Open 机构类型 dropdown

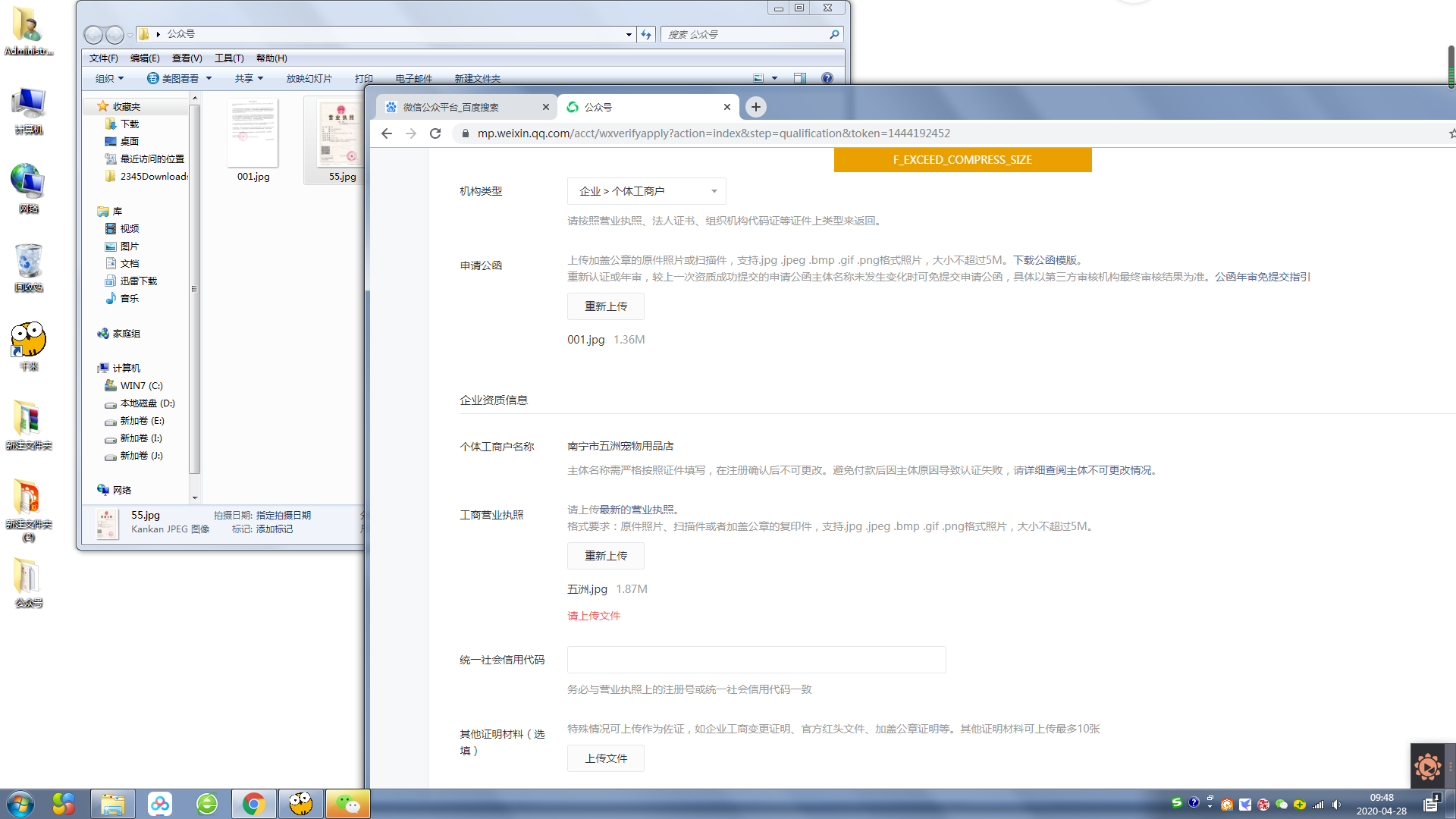click(646, 191)
